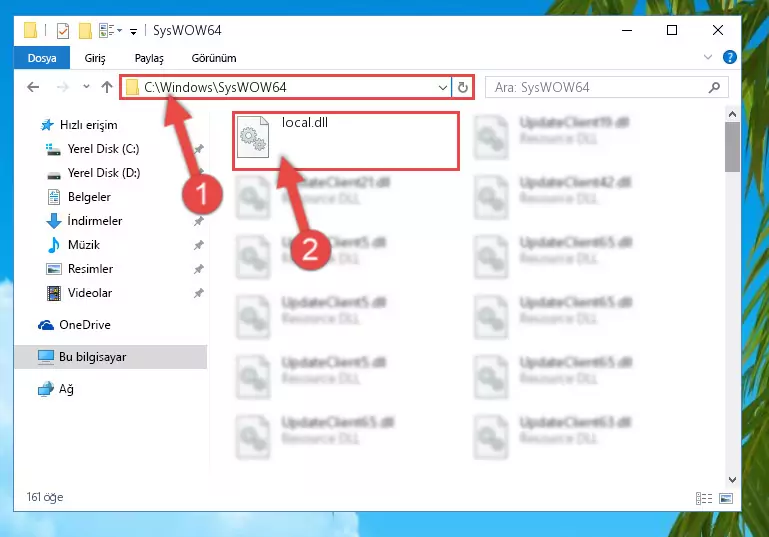This screenshot has width=769, height=537.
Task: Click the window folder icon in title bar
Action: [30, 30]
